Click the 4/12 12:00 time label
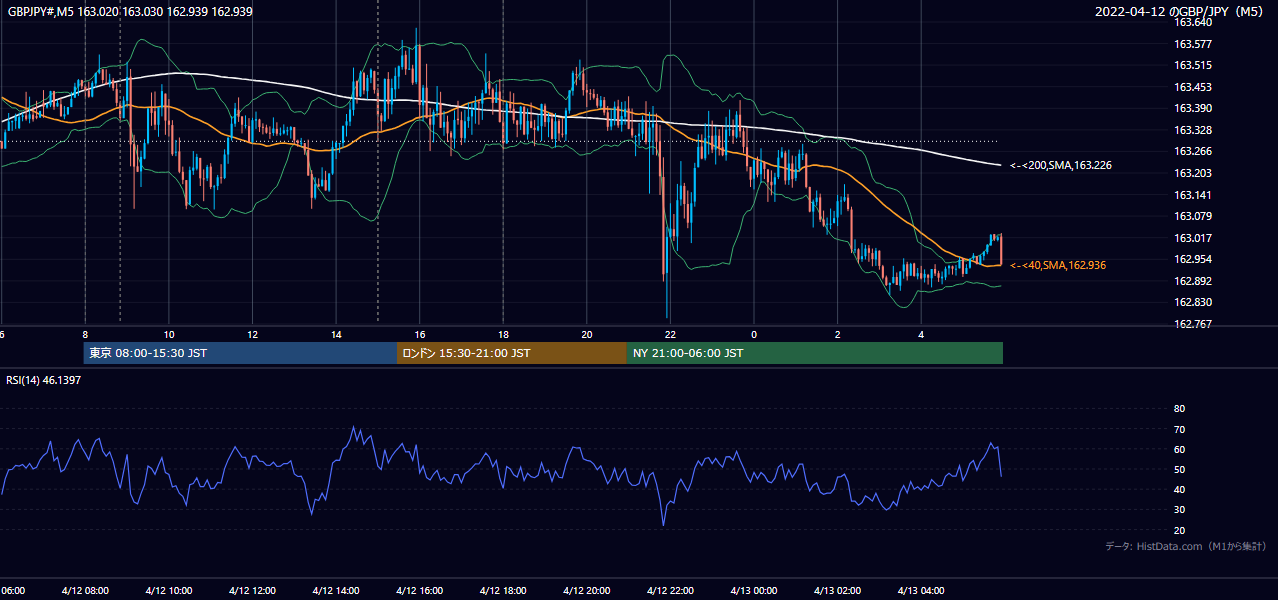Image resolution: width=1278 pixels, height=600 pixels. point(251,591)
